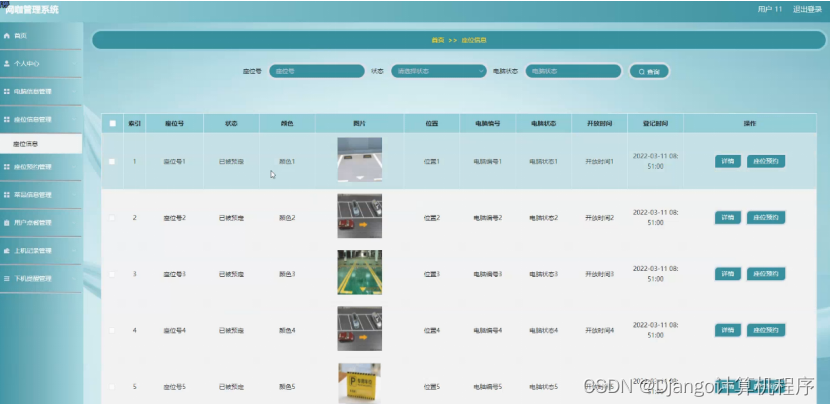
Task: Click 座位预约 button for row 座位号1
Action: tap(766, 161)
